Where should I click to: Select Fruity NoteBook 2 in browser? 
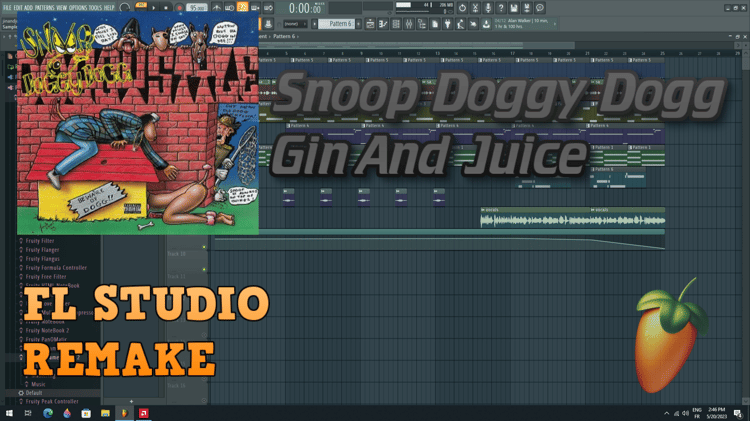point(47,330)
